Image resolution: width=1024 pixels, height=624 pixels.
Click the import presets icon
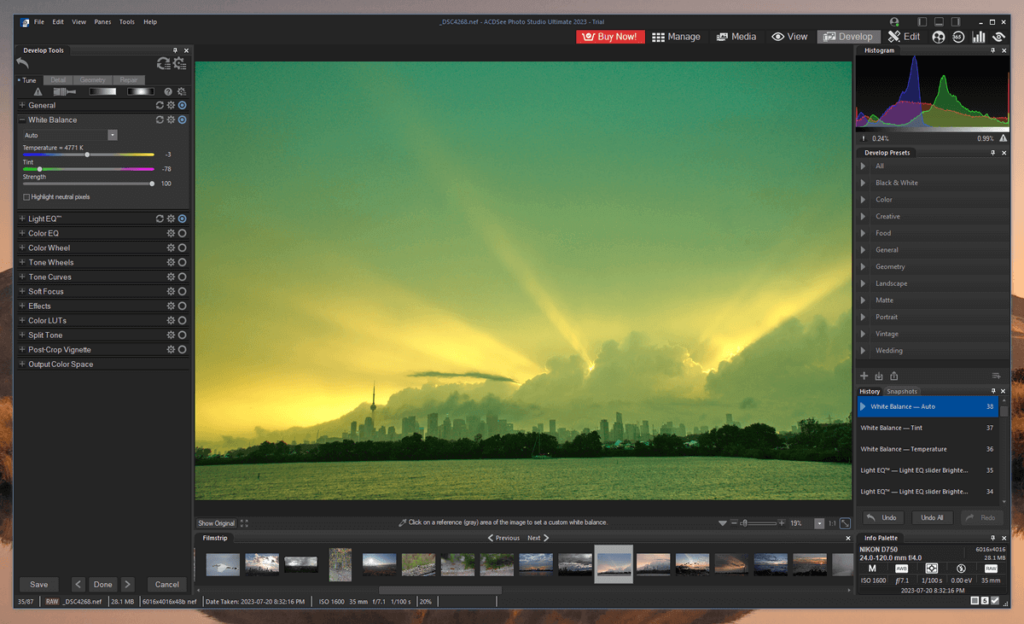pyautogui.click(x=879, y=376)
